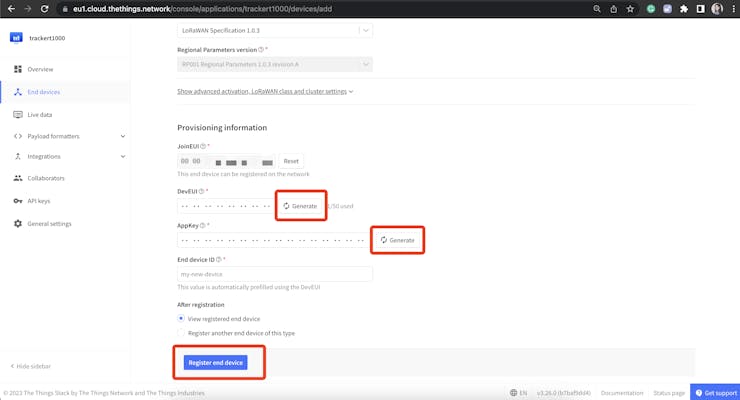Click help icon next to DevEUI
This screenshot has width=740, height=400.
tap(202, 192)
